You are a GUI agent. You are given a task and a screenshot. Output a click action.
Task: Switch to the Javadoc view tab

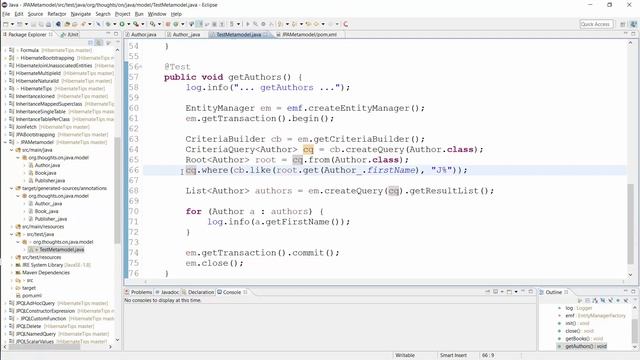[167, 292]
